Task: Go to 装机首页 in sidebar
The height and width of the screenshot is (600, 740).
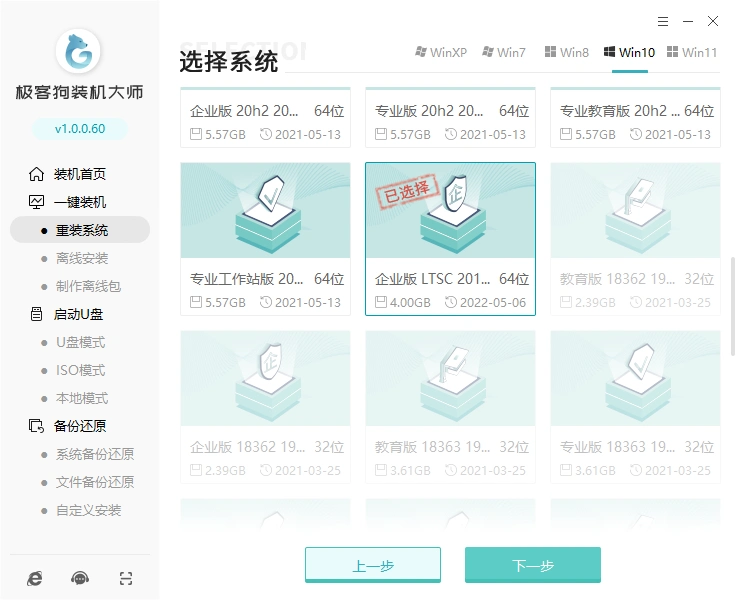Action: coord(79,174)
